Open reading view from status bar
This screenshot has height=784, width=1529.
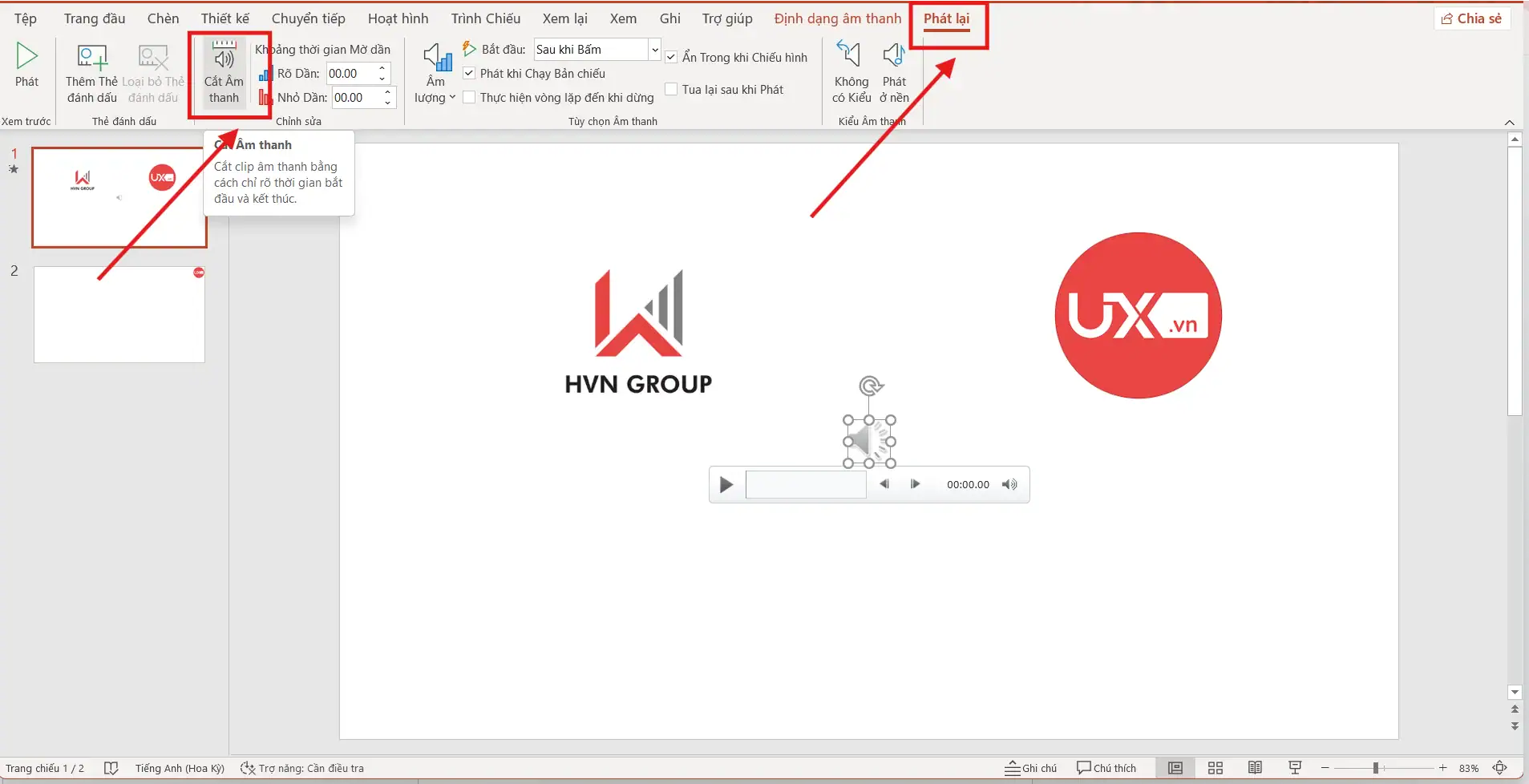coord(1255,768)
